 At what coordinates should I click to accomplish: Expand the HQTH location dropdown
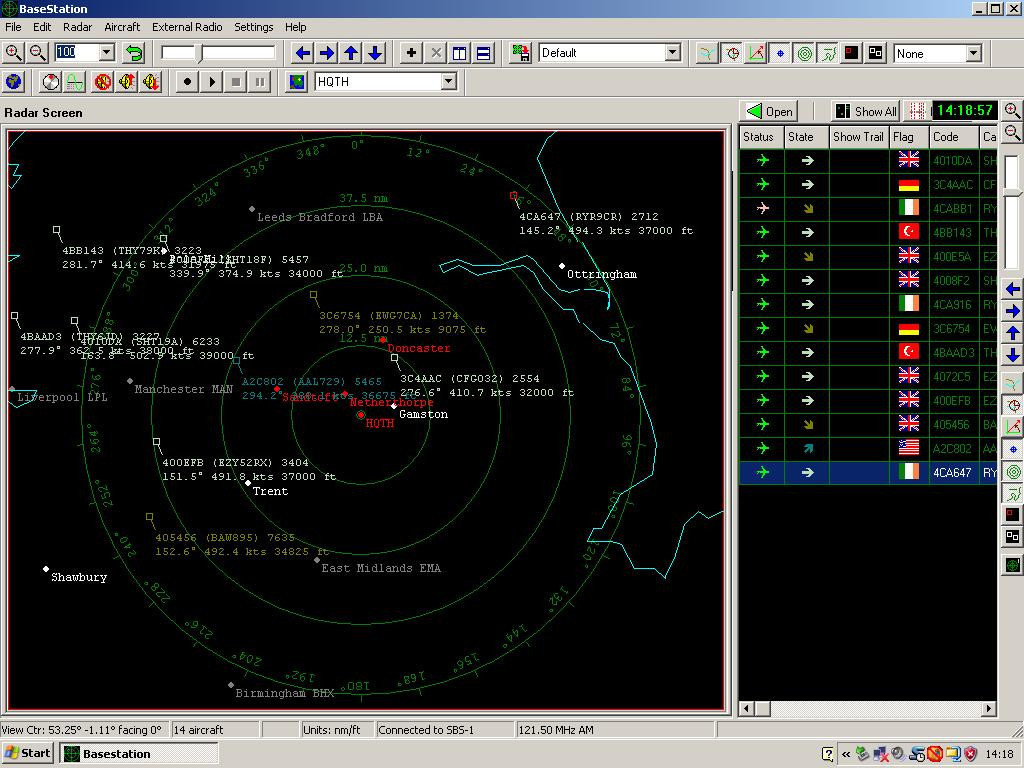(448, 82)
